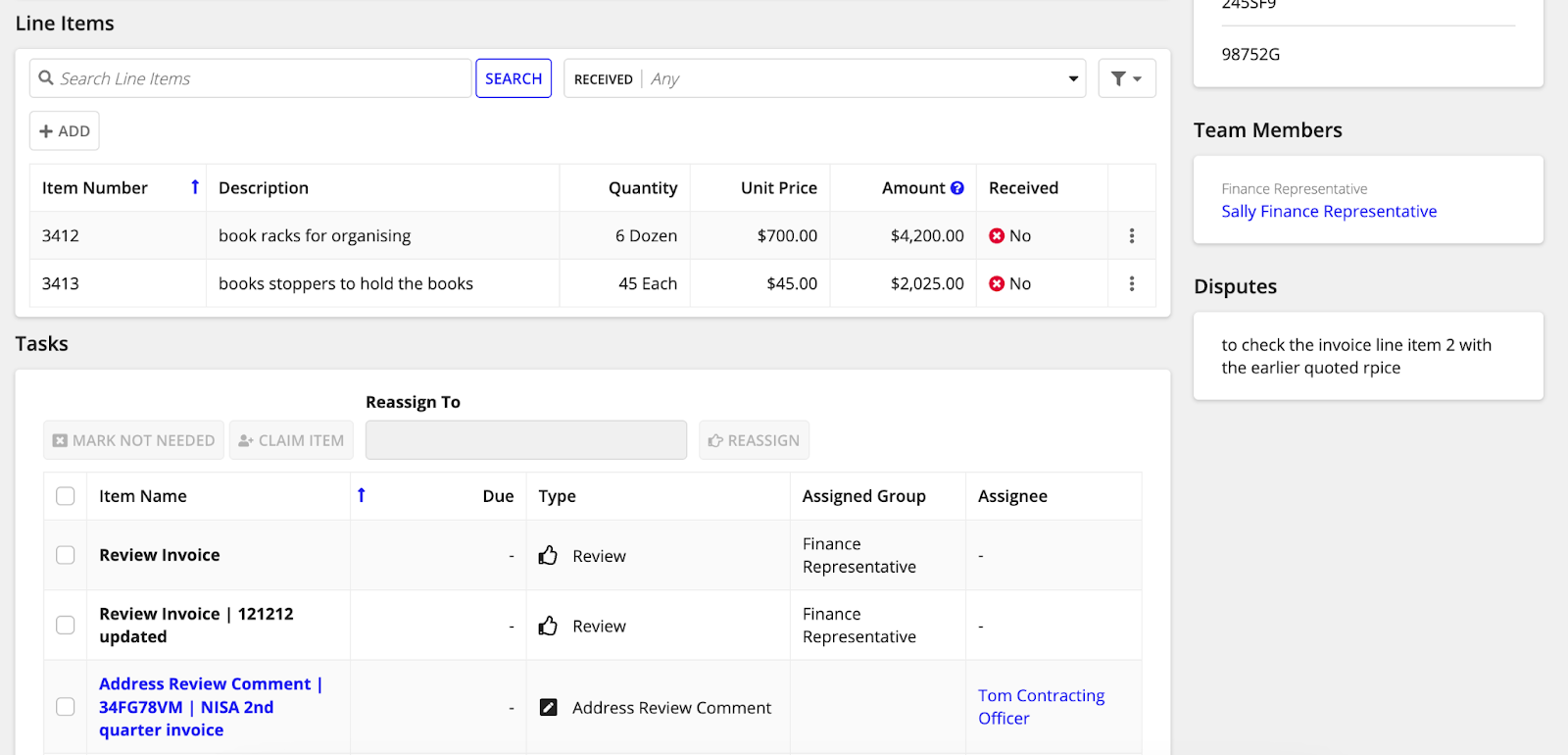Click the Amount help question icon
This screenshot has height=755, width=1568.
(x=957, y=188)
